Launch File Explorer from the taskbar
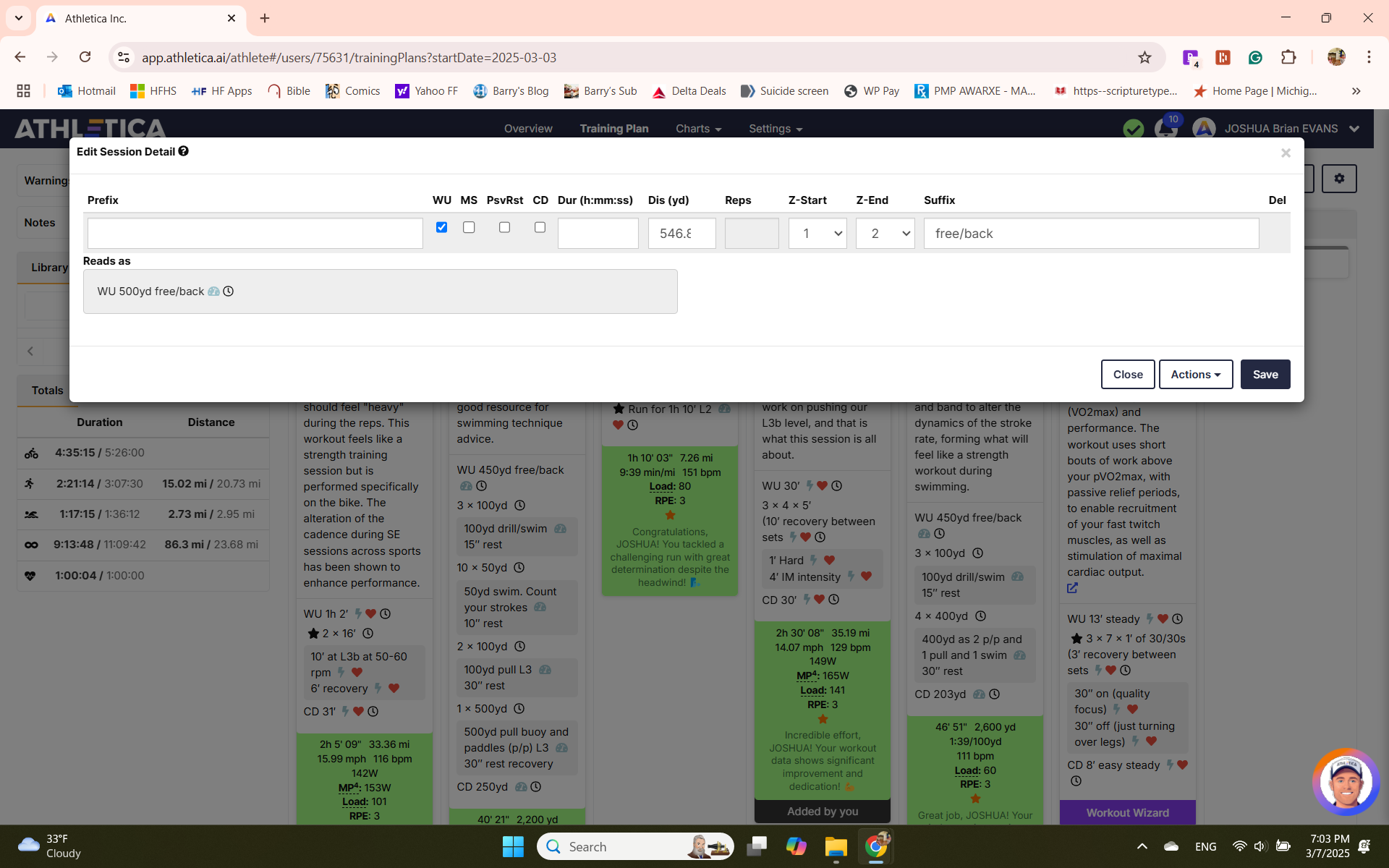1389x868 pixels. (x=836, y=846)
